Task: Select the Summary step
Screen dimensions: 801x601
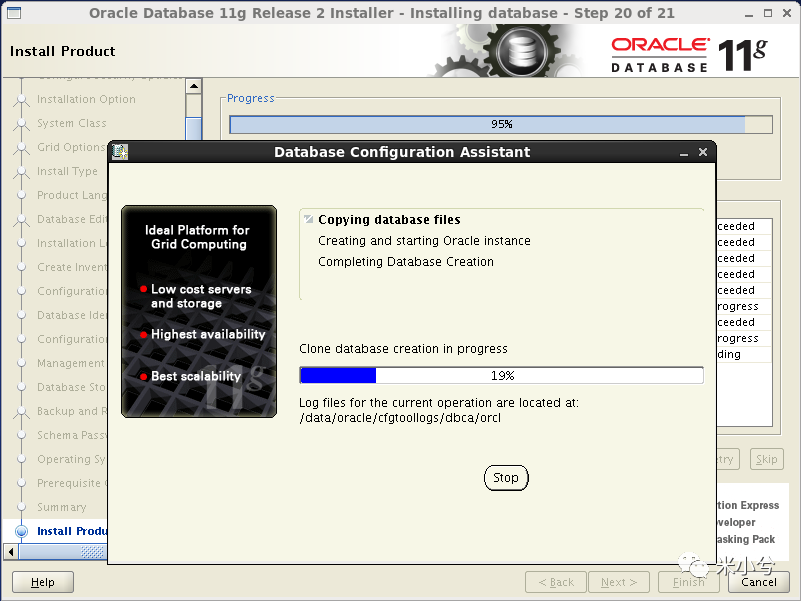Action: tap(62, 507)
